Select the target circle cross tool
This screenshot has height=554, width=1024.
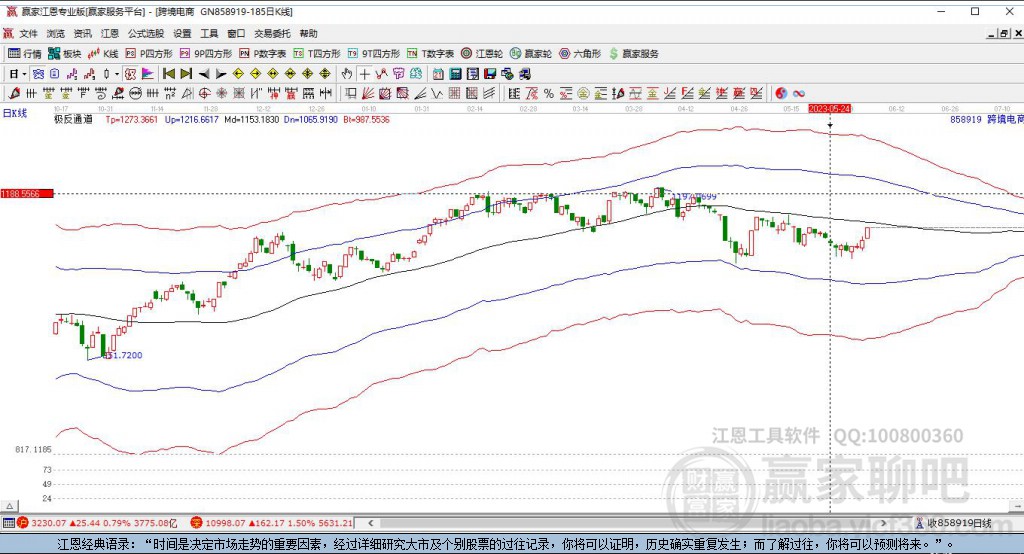click(x=204, y=93)
